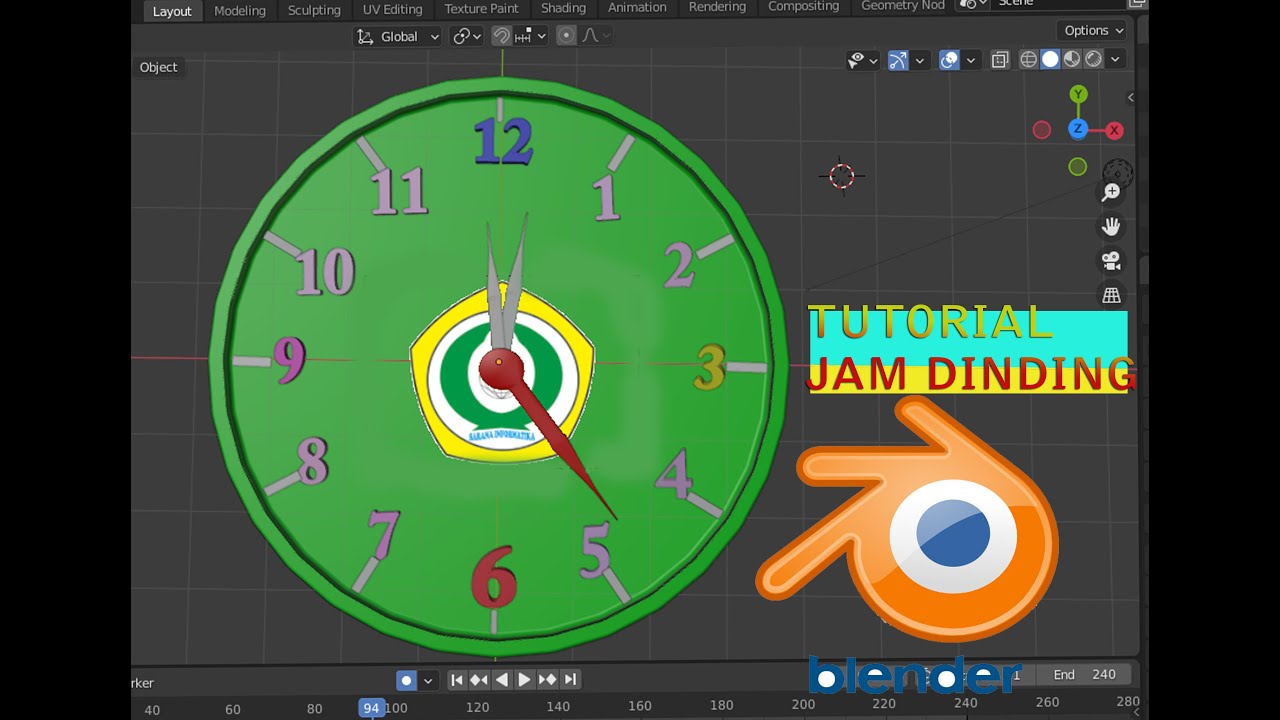Toggle X-ray mode
The height and width of the screenshot is (720, 1280).
click(999, 60)
